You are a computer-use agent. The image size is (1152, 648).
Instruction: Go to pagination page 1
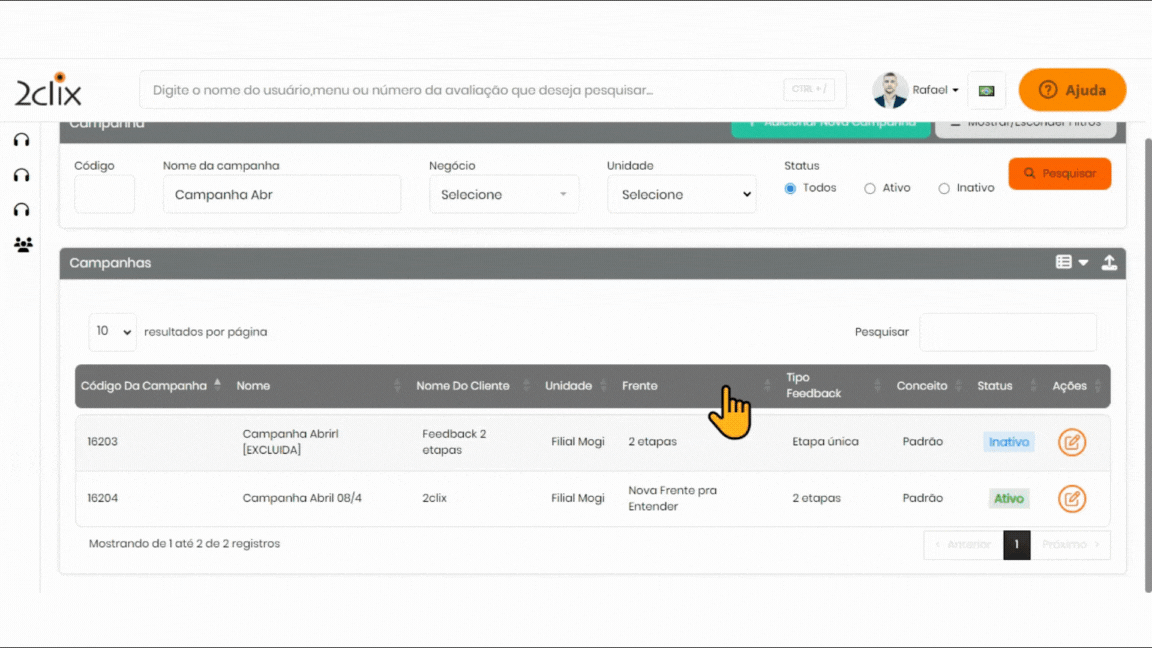tap(1016, 544)
